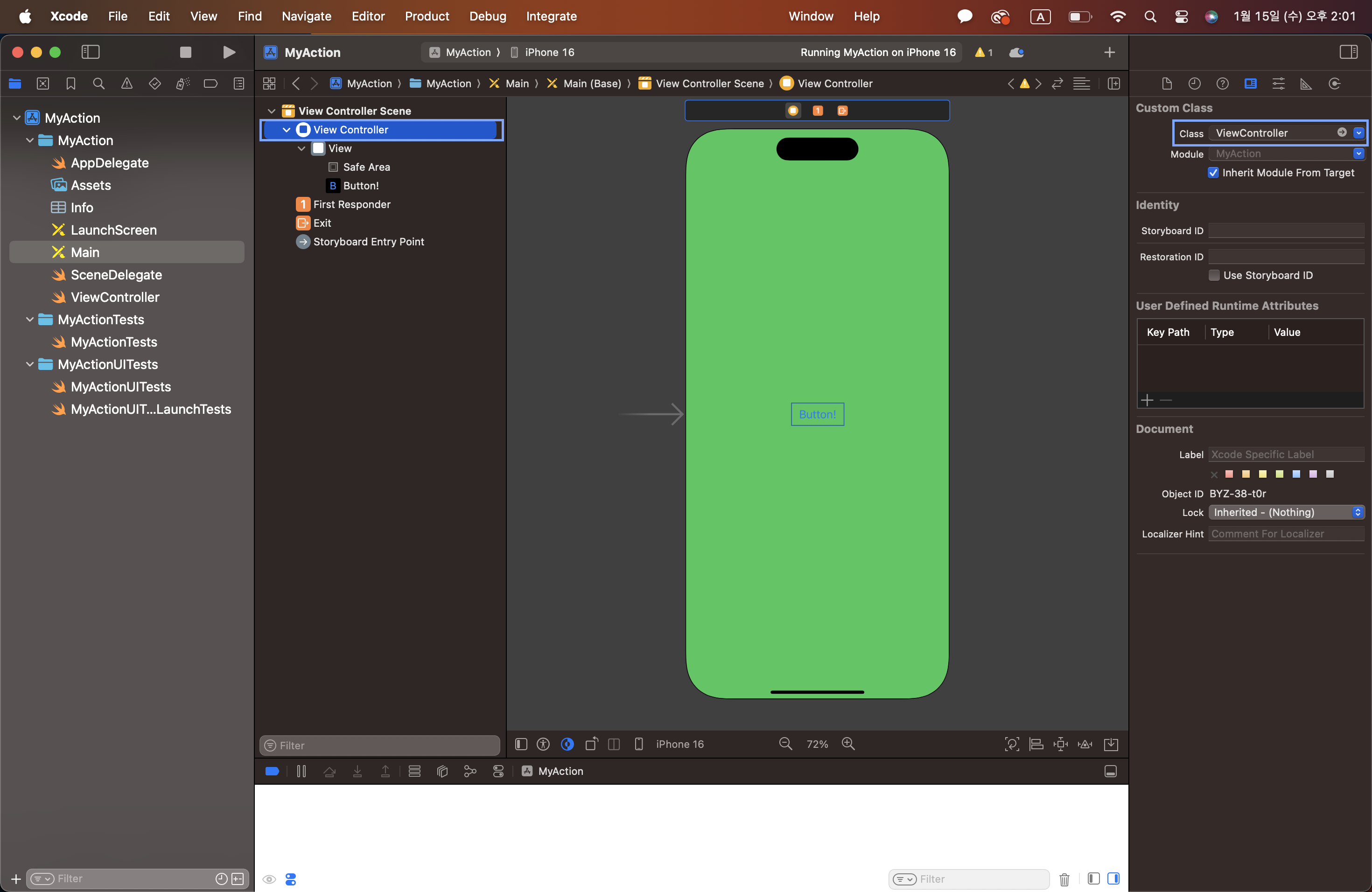1372x892 pixels.
Task: Open the Find navigator
Action: point(98,84)
